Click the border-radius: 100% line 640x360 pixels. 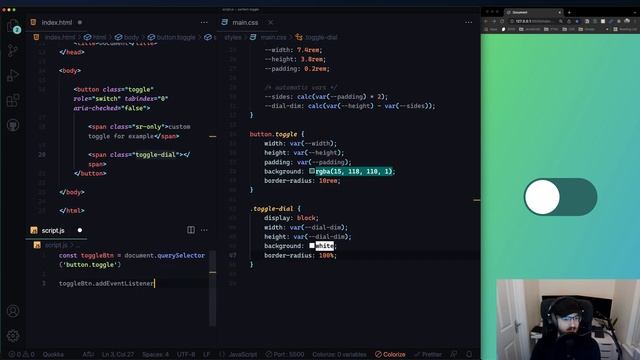tap(300, 256)
